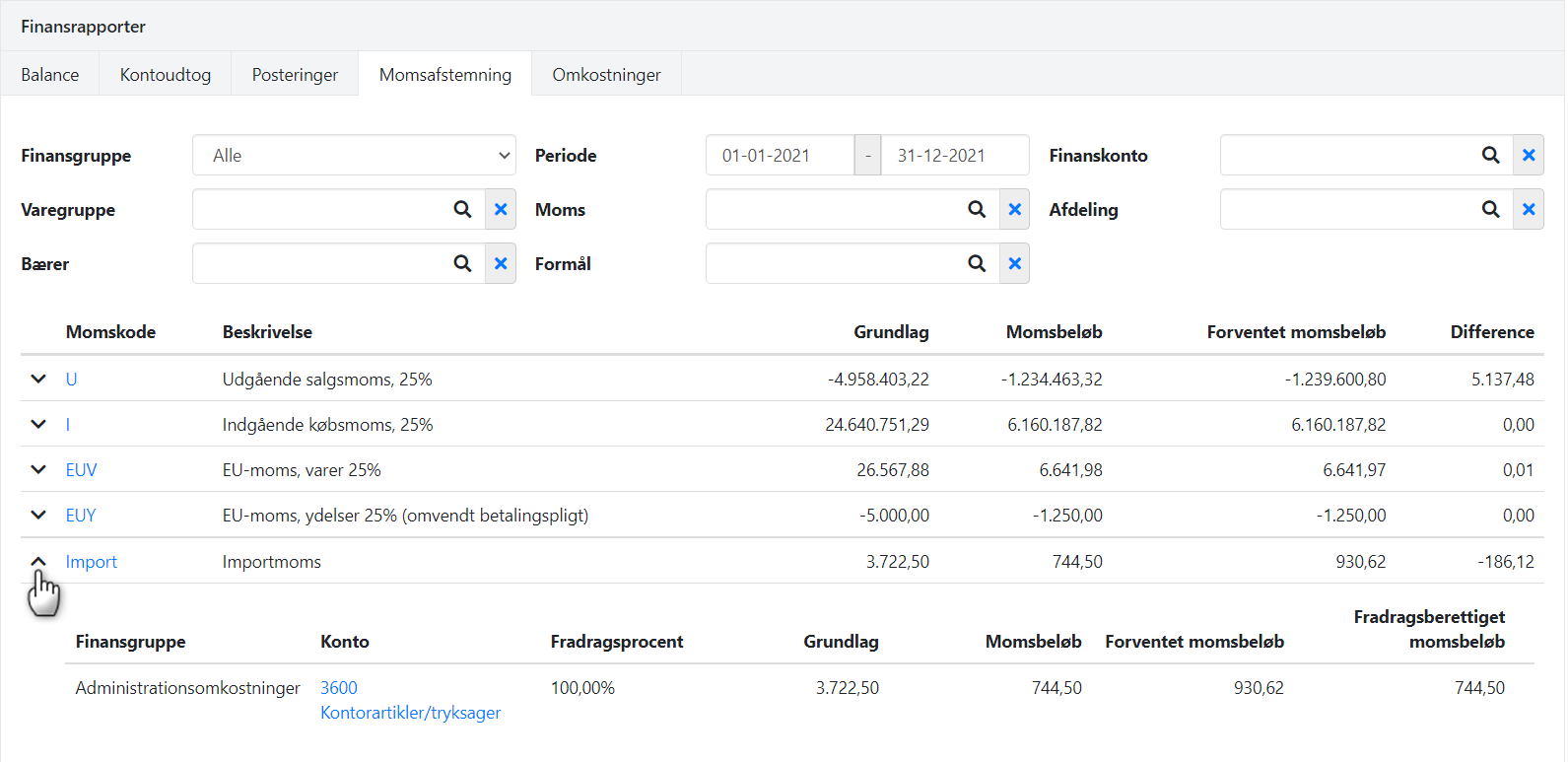
Task: Click the period end date 31-12-2021
Action: pos(953,155)
